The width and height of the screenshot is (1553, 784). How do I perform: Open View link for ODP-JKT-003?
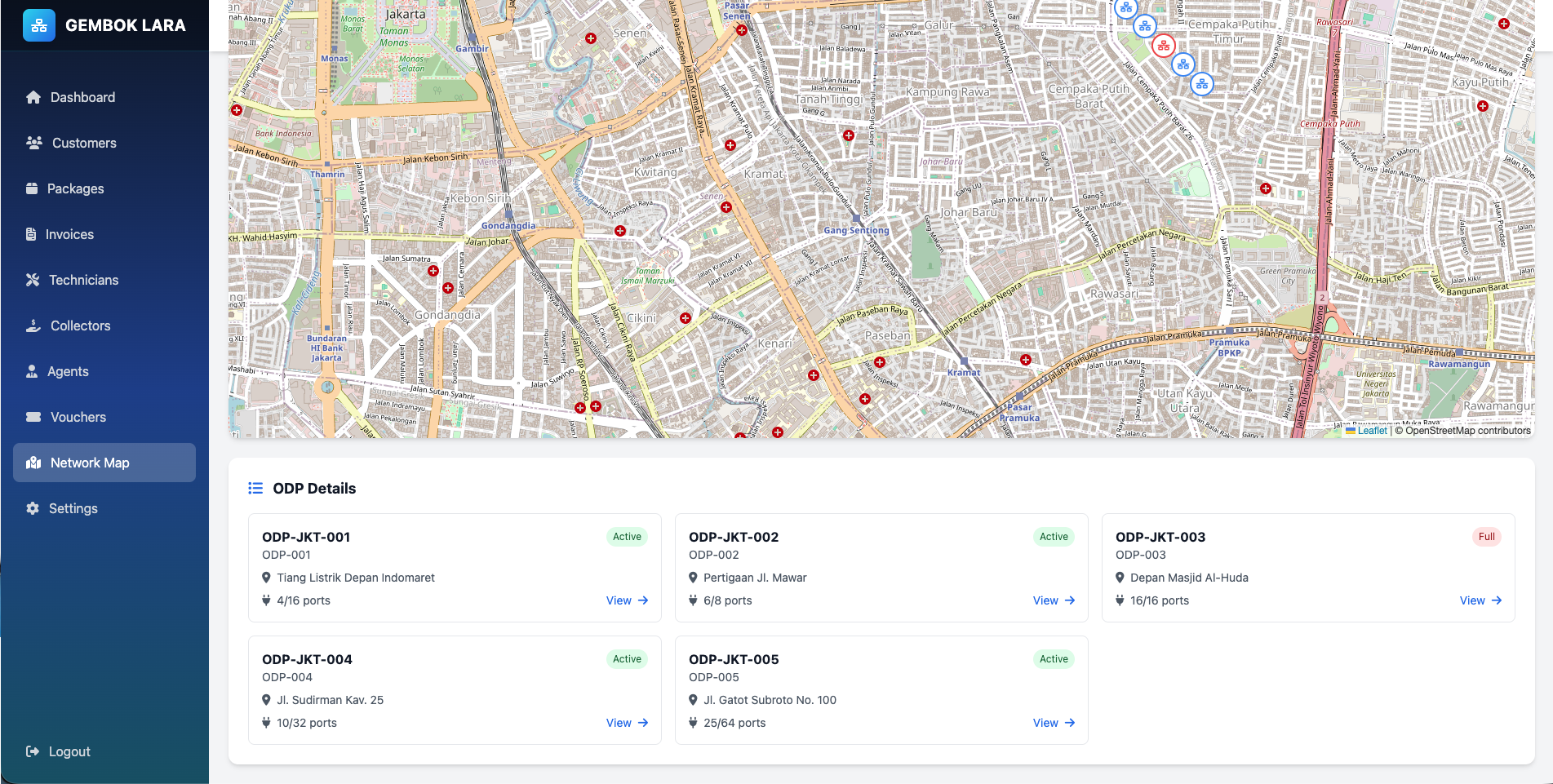tap(1480, 600)
